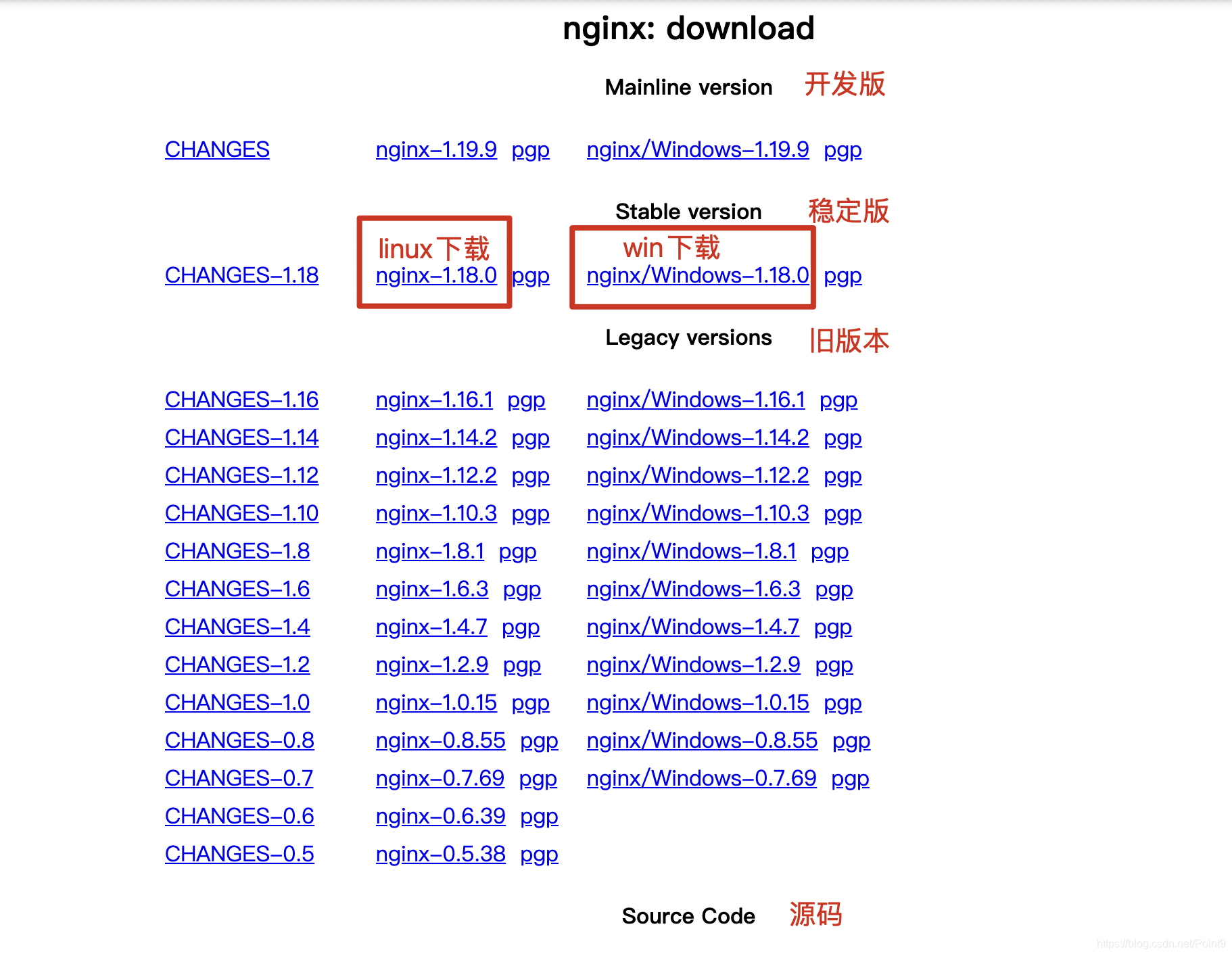Download legacy nginx-1.4.7
Viewport: 1232px width, 956px height.
tap(431, 627)
